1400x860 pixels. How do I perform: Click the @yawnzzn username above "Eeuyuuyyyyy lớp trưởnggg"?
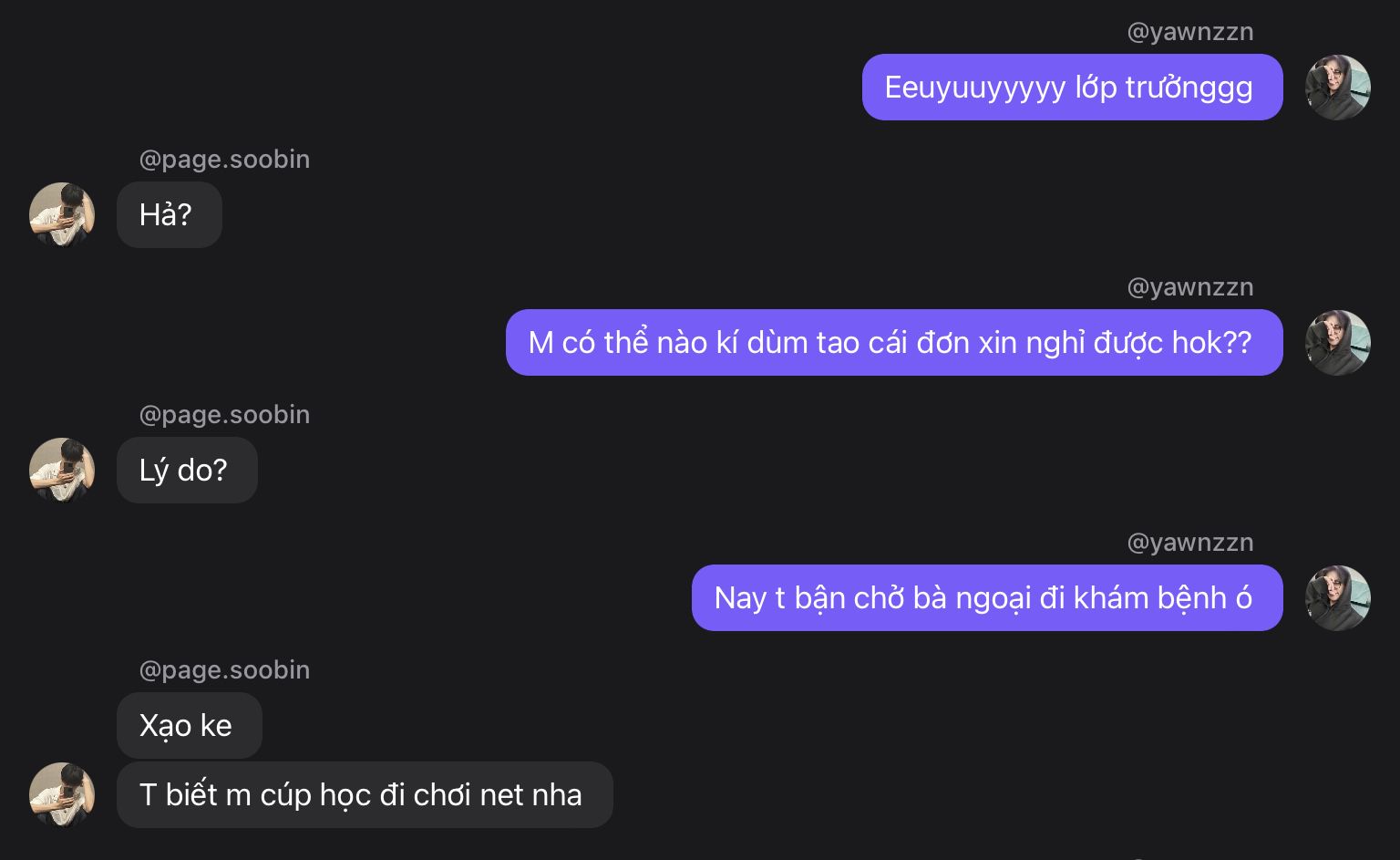point(1189,32)
